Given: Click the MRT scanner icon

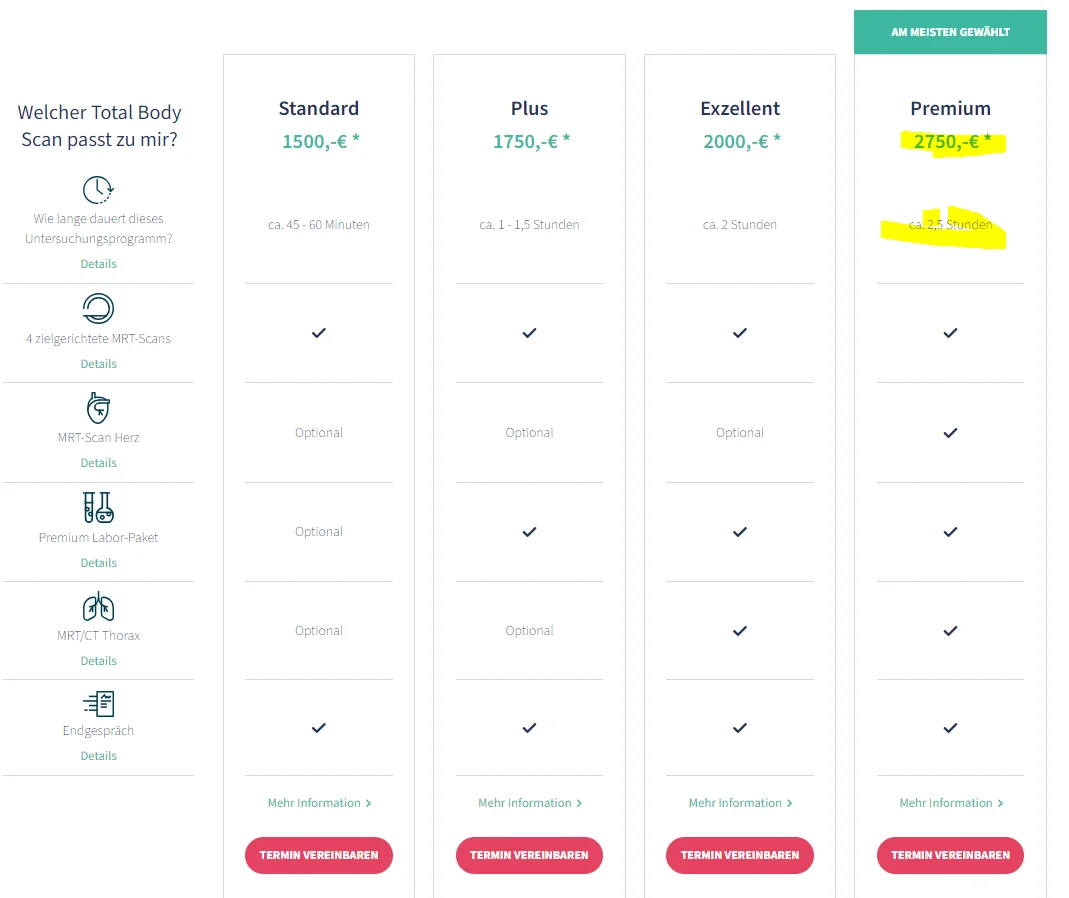Looking at the screenshot, I should click(x=98, y=308).
